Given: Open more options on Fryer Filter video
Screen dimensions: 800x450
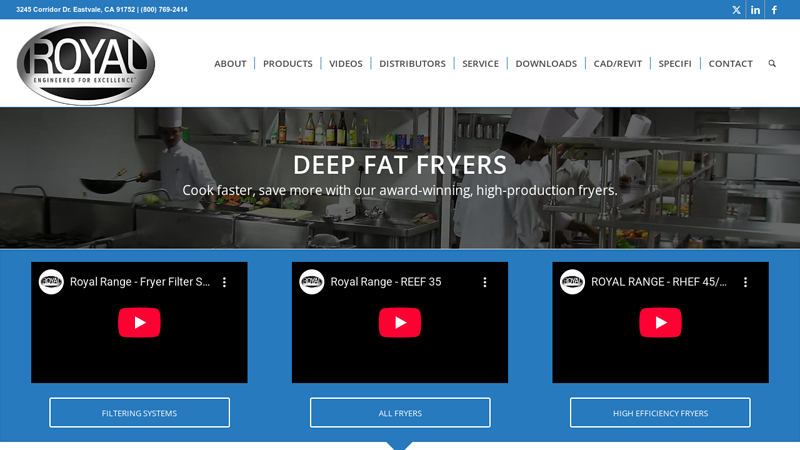Looking at the screenshot, I should point(224,282).
